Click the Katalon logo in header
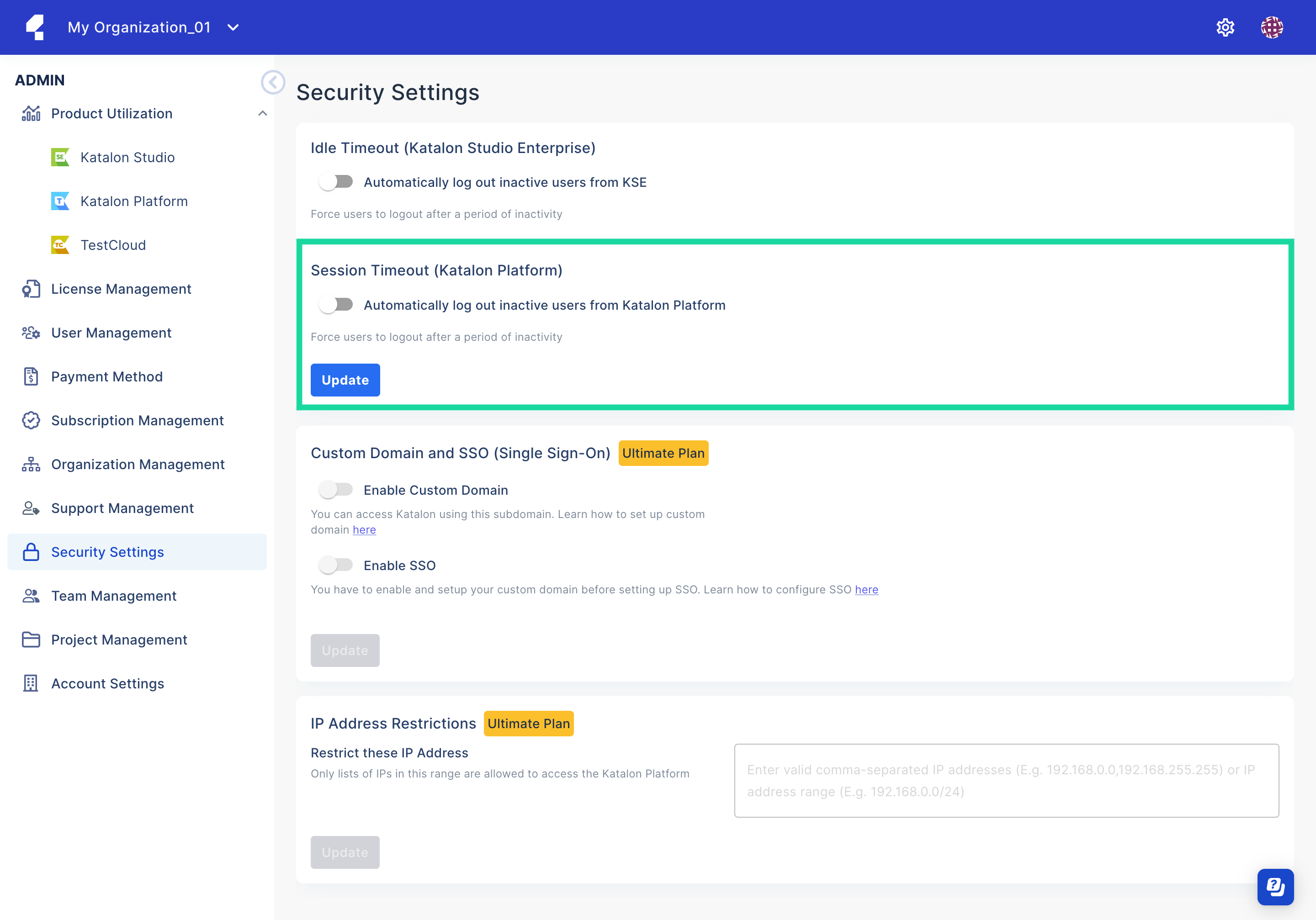This screenshot has height=920, width=1316. 35,27
